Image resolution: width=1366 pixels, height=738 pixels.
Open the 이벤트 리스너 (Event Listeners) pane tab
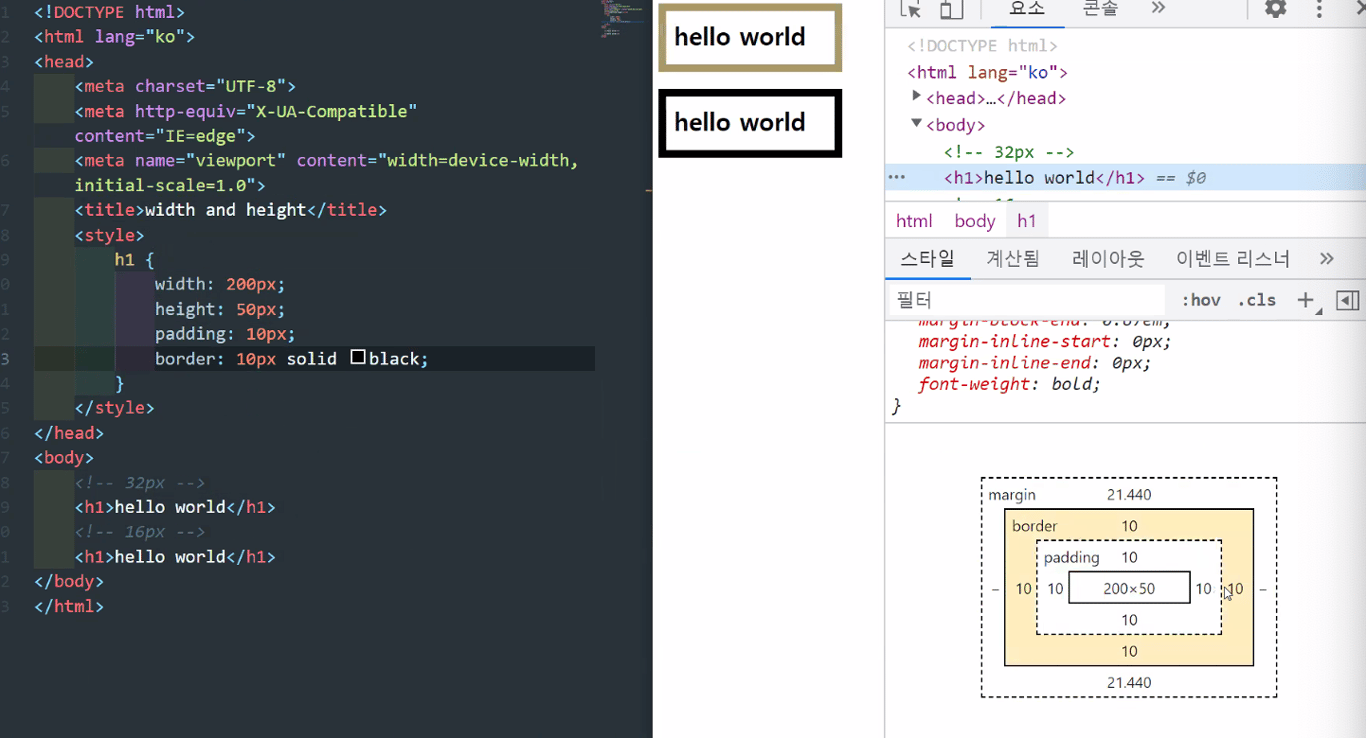[x=1233, y=259]
